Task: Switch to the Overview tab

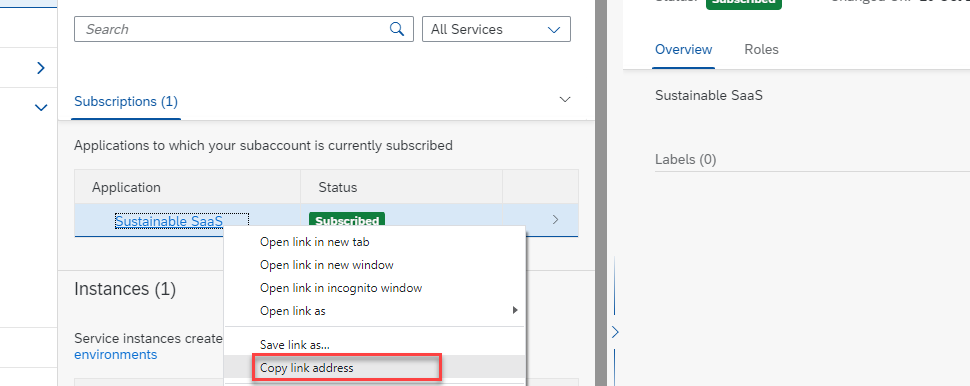Action: coord(684,49)
